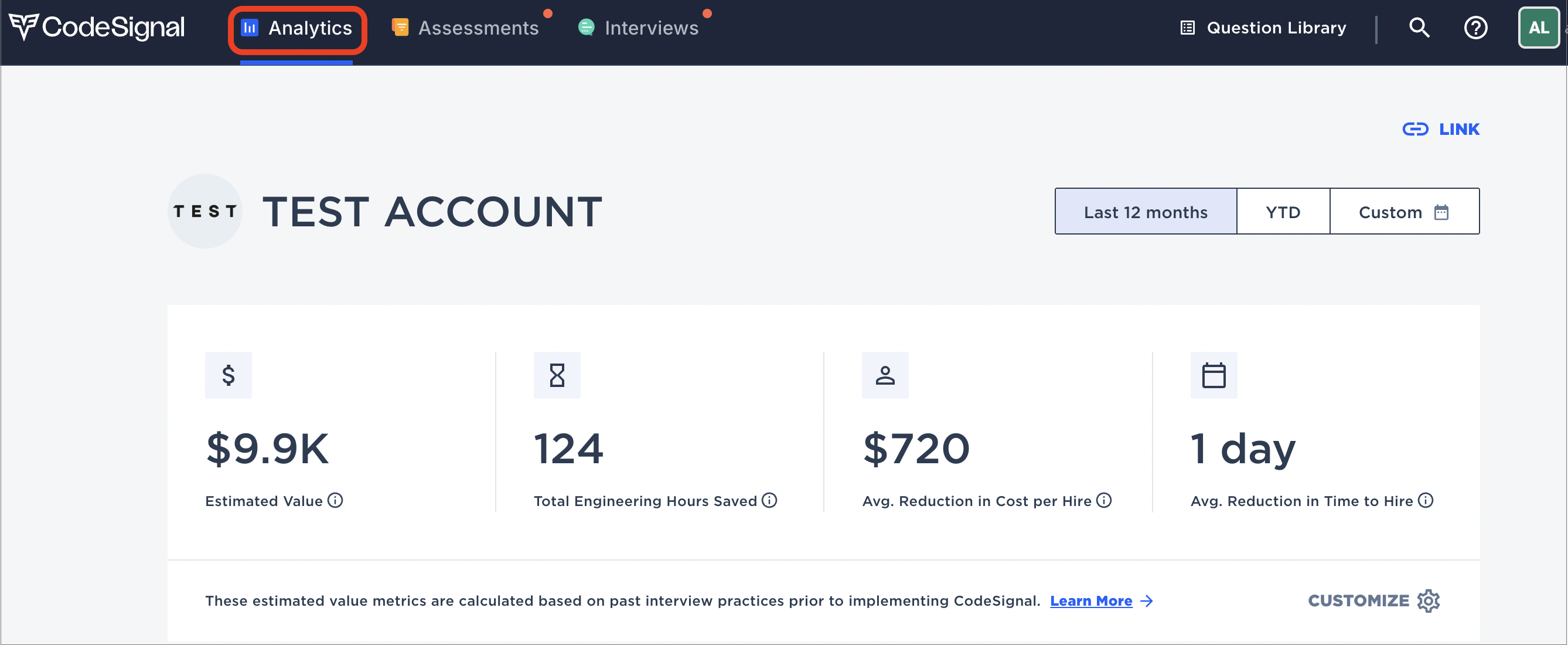Open the Custom date range picker
The image size is (1568, 645).
(x=1403, y=212)
